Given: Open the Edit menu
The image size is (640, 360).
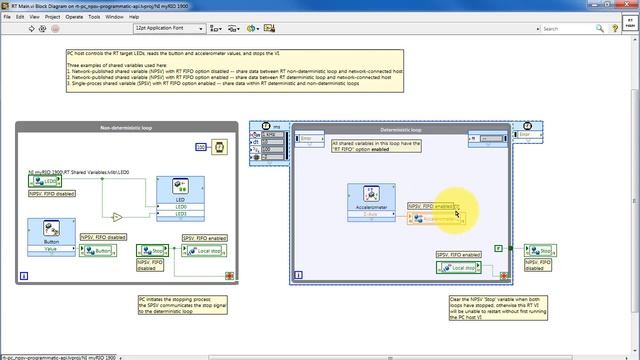Looking at the screenshot, I should click(x=20, y=17).
